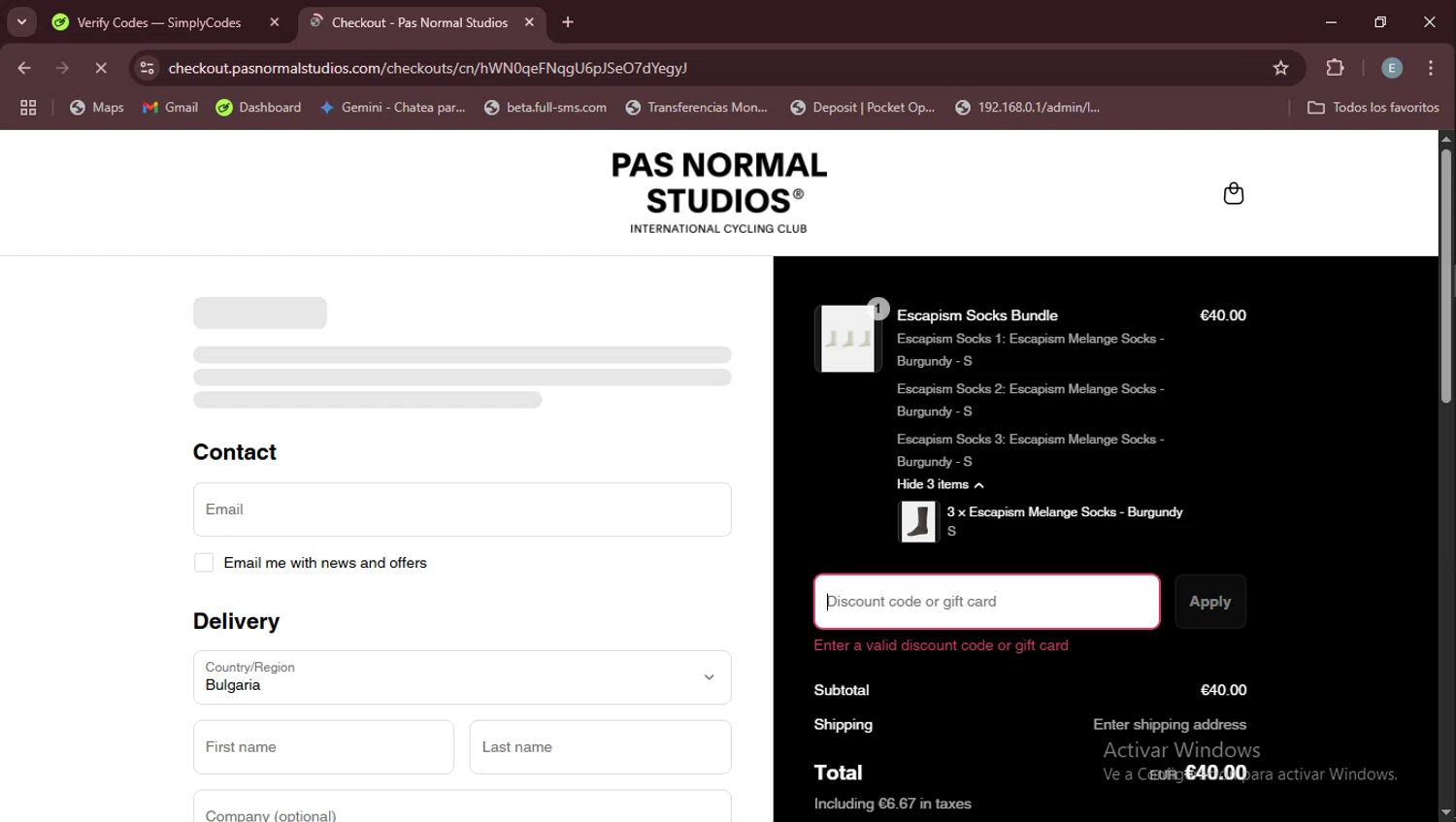Open the apps grid in bookmarks bar

(x=28, y=108)
